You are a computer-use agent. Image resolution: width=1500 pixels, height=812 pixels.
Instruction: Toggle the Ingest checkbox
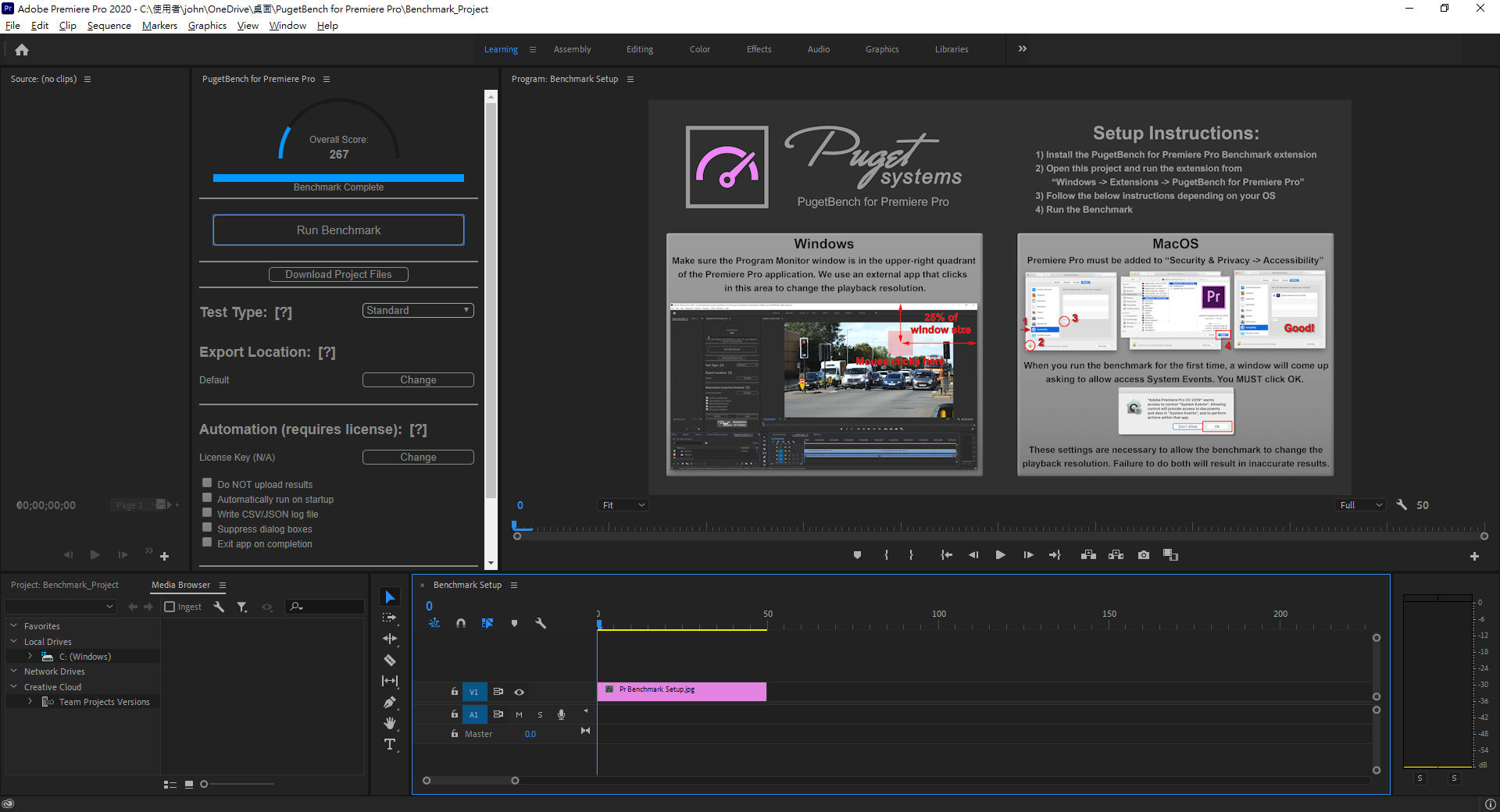170,607
